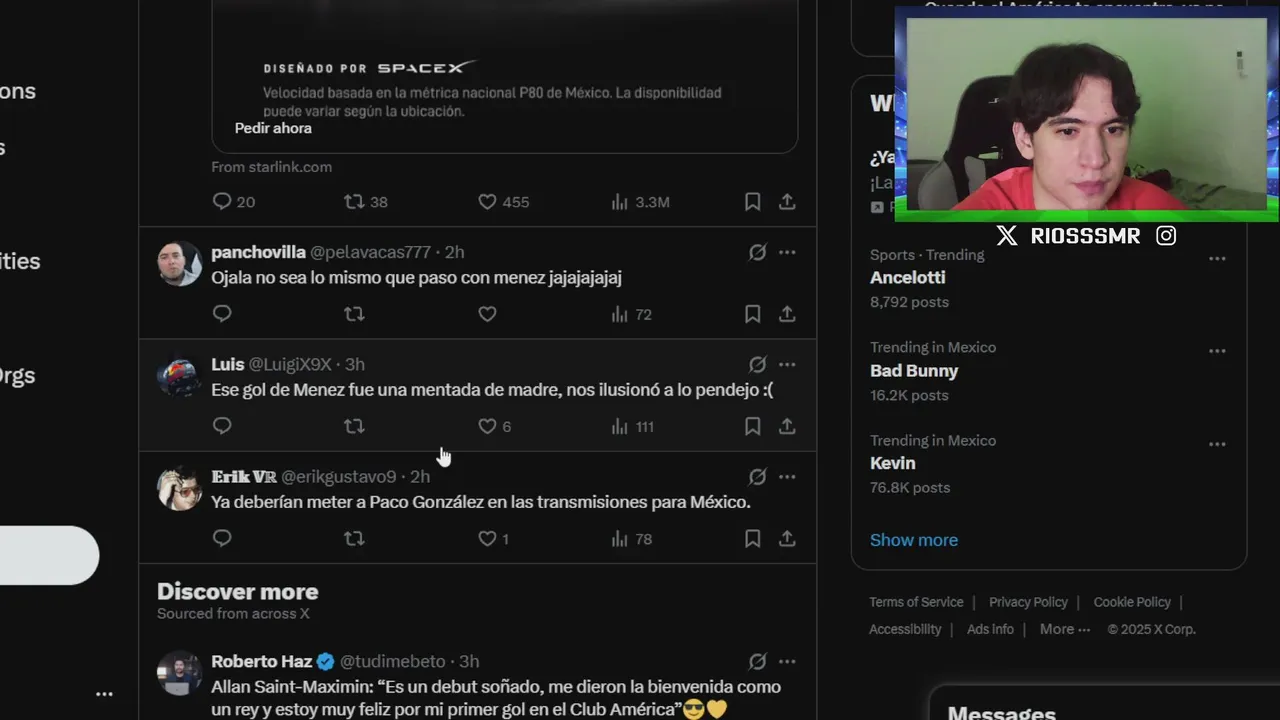Open more options on Bad Bunny trend

(1217, 351)
